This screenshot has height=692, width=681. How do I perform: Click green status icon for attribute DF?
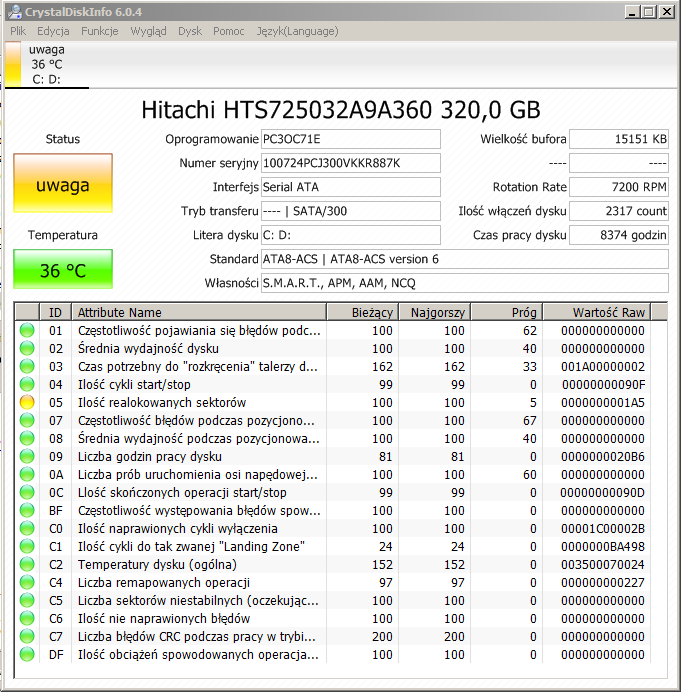click(27, 654)
